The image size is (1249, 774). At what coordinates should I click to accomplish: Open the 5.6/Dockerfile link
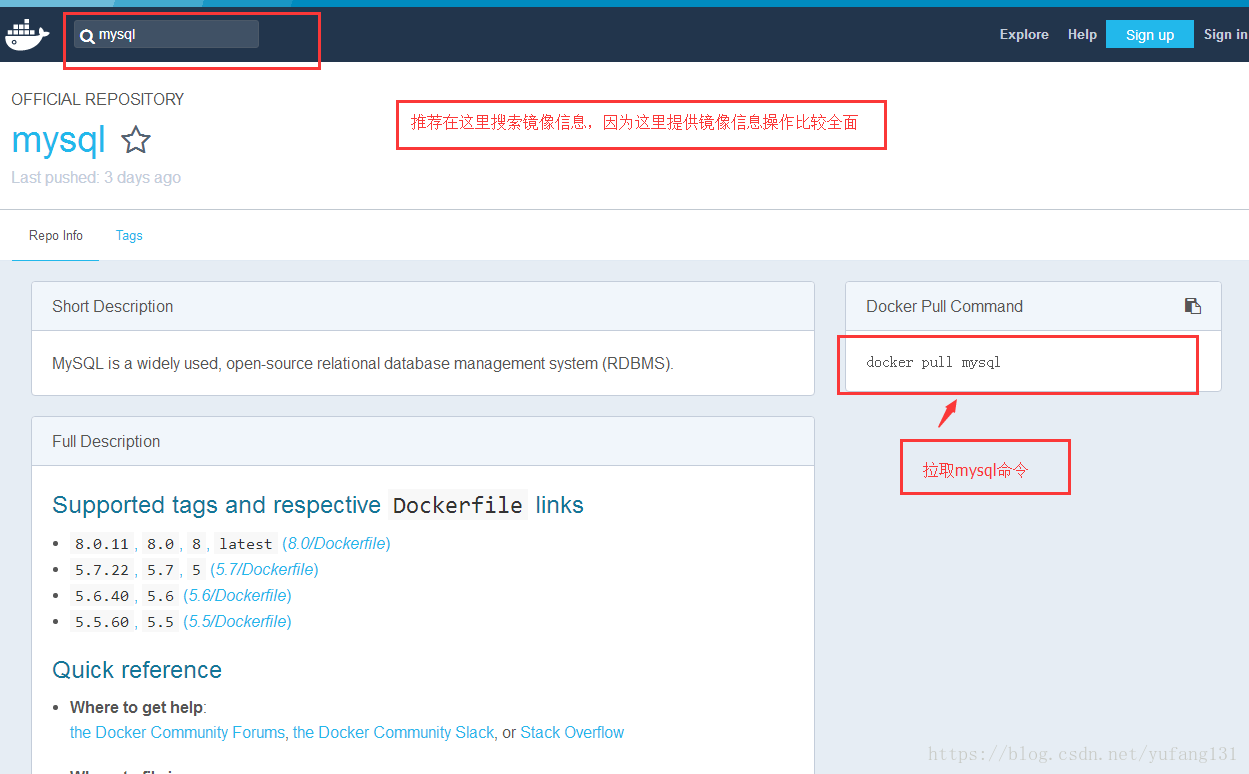[x=237, y=596]
